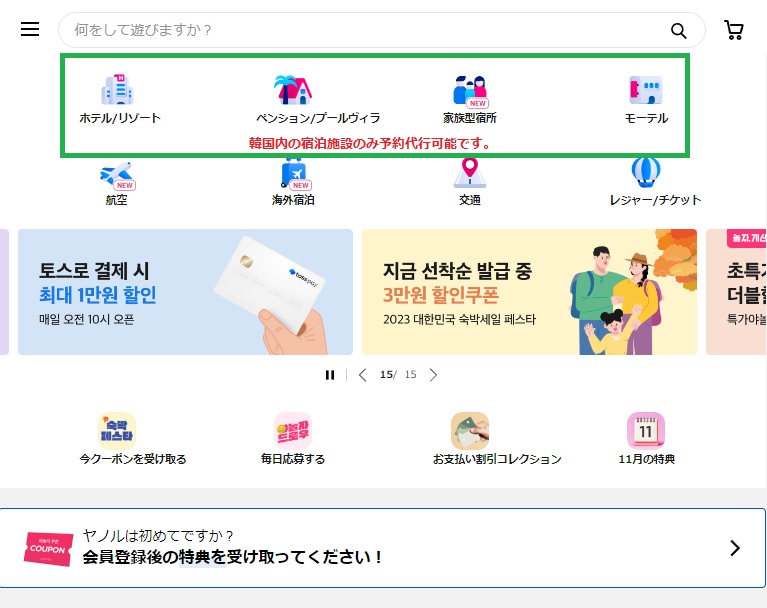Screen dimensions: 767x608
Task: Open the 航空 flights category
Action: click(x=117, y=173)
